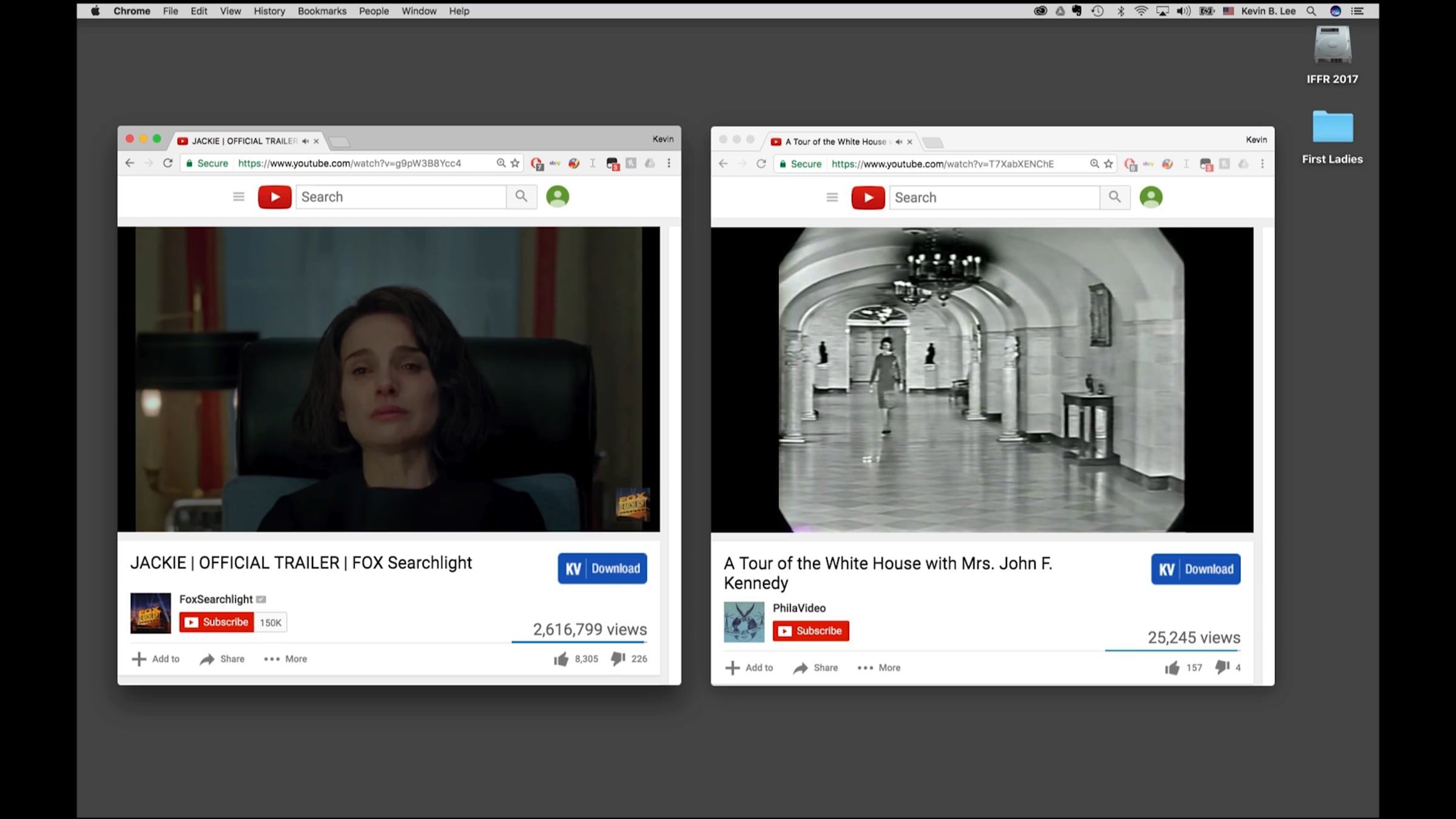
Task: Expand Share options under JACKIE trailer
Action: coord(222,659)
